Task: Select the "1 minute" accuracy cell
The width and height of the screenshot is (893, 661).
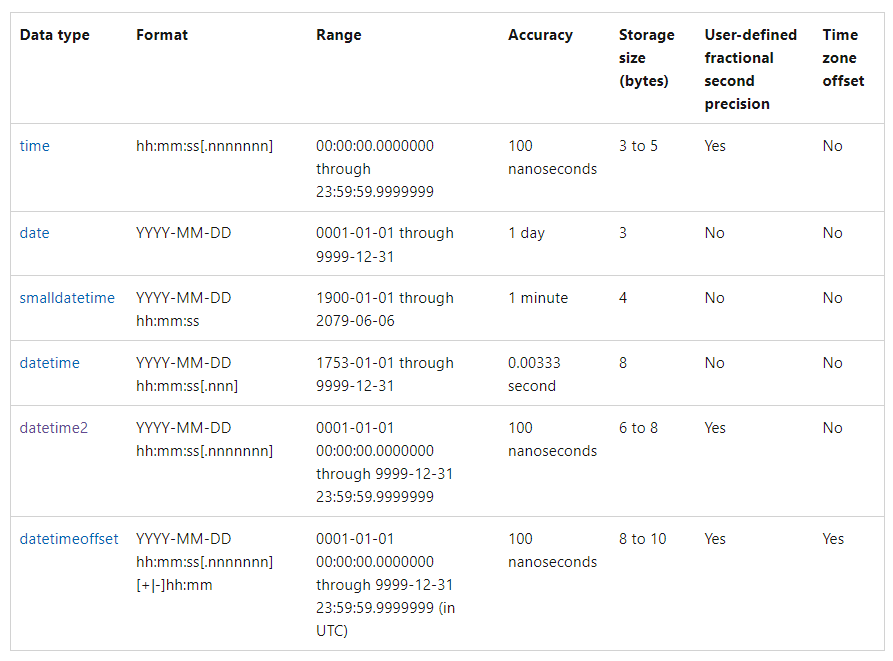Action: pyautogui.click(x=538, y=298)
